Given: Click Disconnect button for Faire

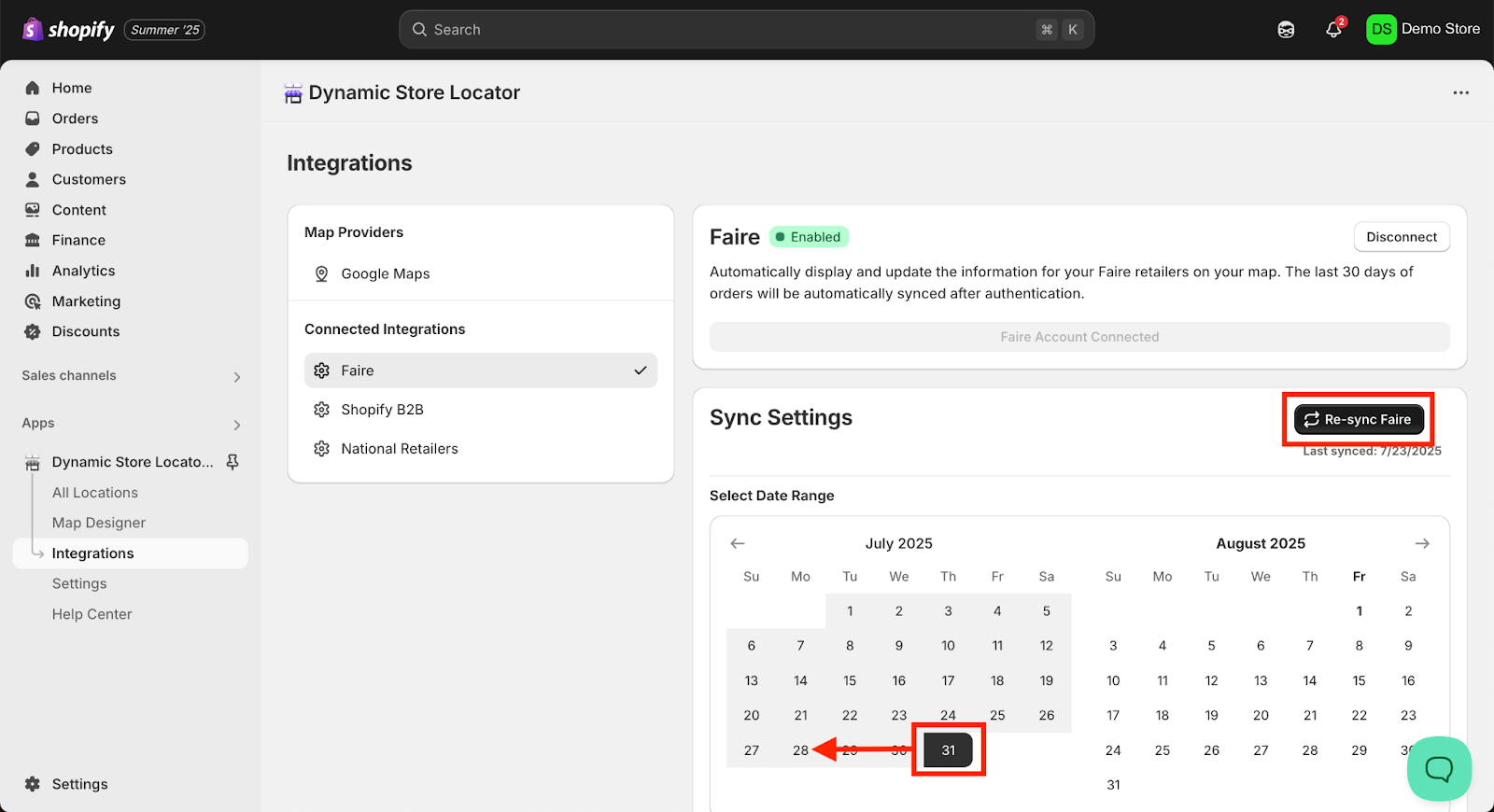Looking at the screenshot, I should point(1402,237).
